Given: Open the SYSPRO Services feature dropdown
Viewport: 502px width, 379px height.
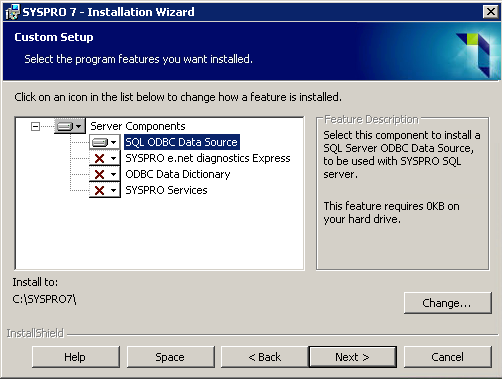Looking at the screenshot, I should (x=105, y=190).
